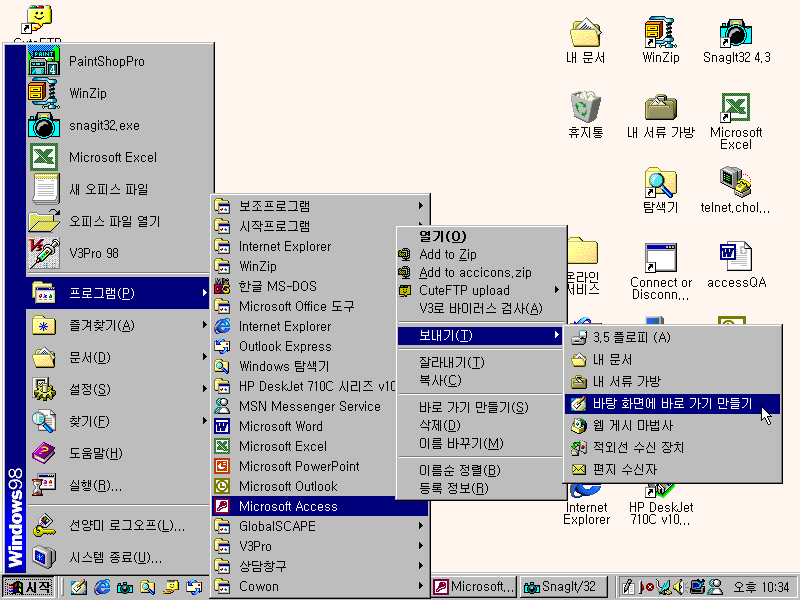Choose 웹 게시 마법사 in Send To
800x600 pixels.
[x=672, y=426]
